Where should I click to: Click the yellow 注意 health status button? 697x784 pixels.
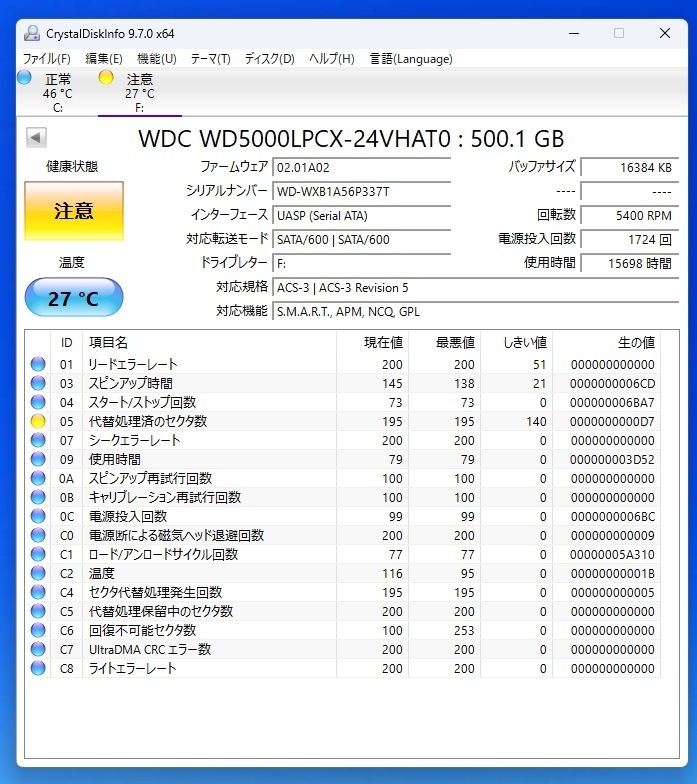tap(74, 211)
